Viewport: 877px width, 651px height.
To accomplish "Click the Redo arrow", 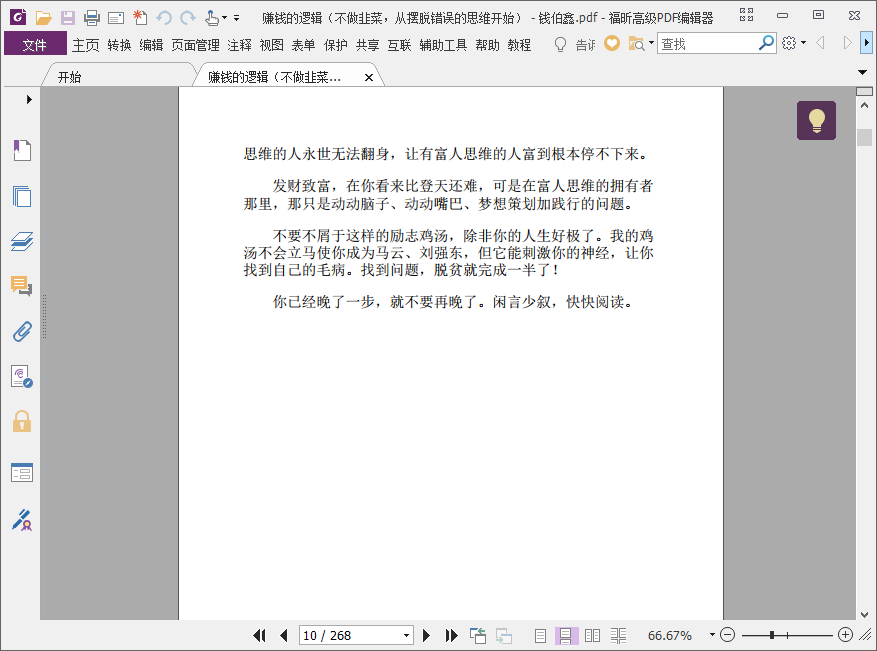I will tap(188, 18).
